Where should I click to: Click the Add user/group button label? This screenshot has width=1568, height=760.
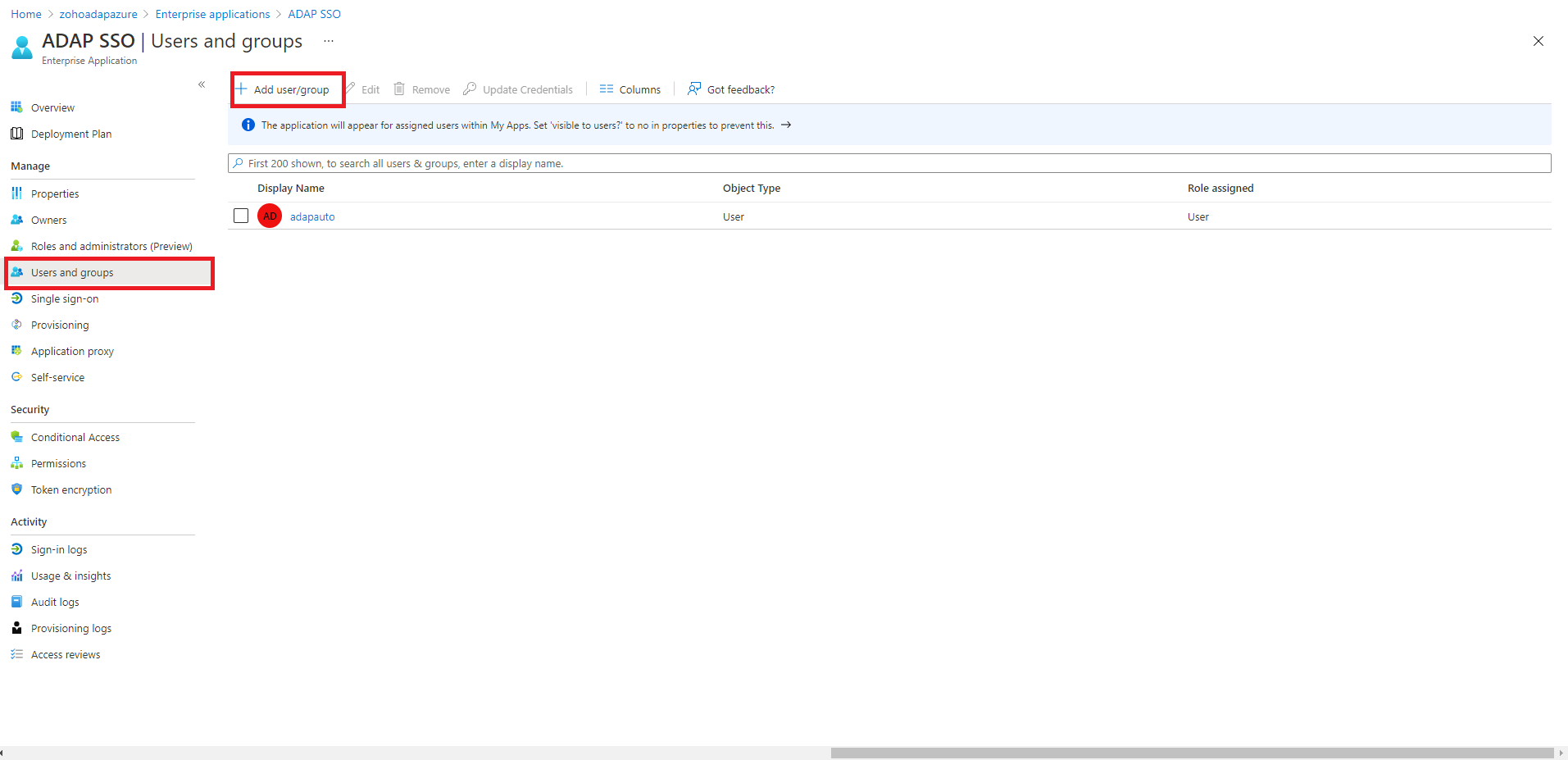tap(292, 89)
